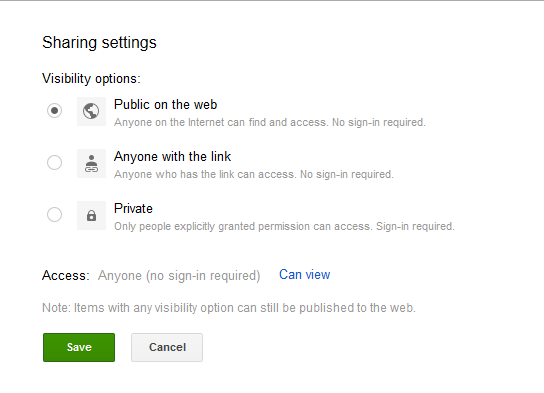Viewport: 544px width, 393px height.
Task: Choose the Private radio button
Action: pyautogui.click(x=54, y=214)
